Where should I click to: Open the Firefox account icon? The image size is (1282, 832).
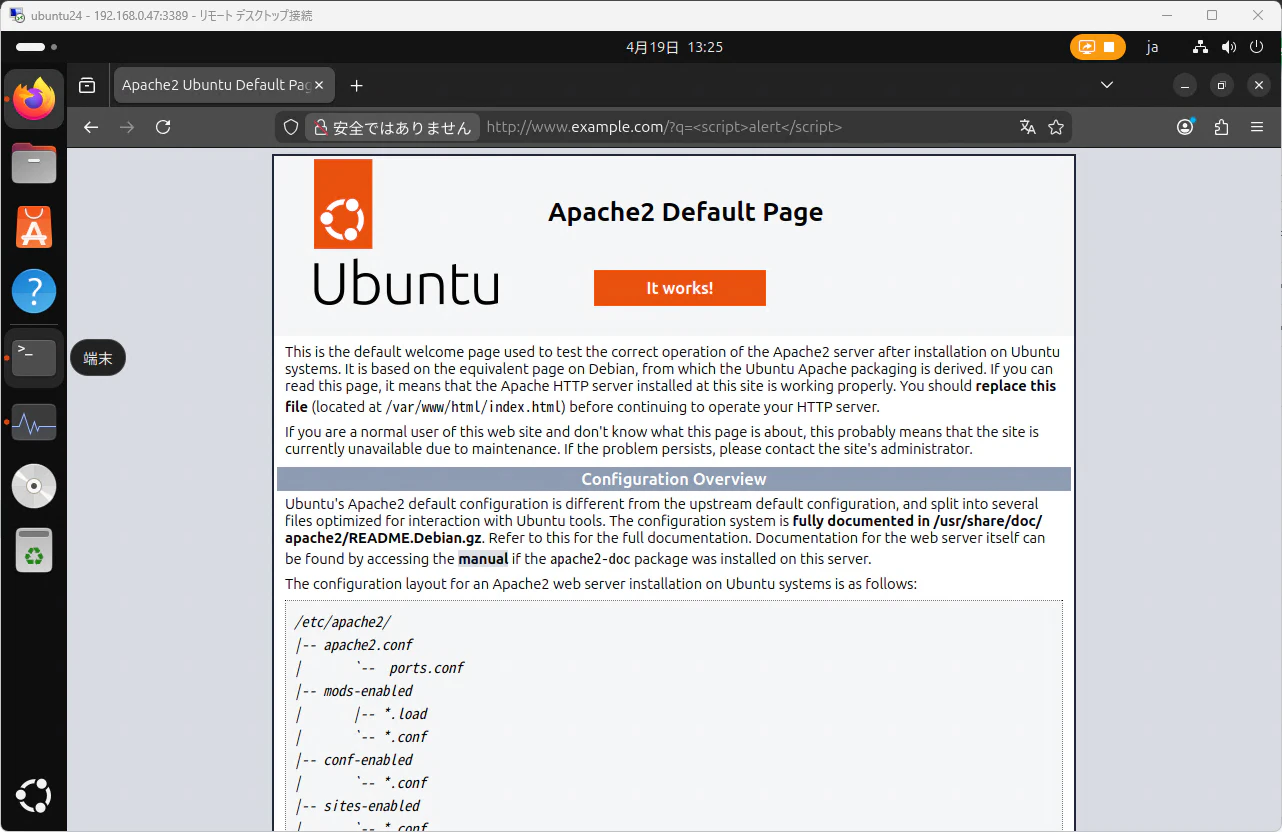coord(1185,127)
